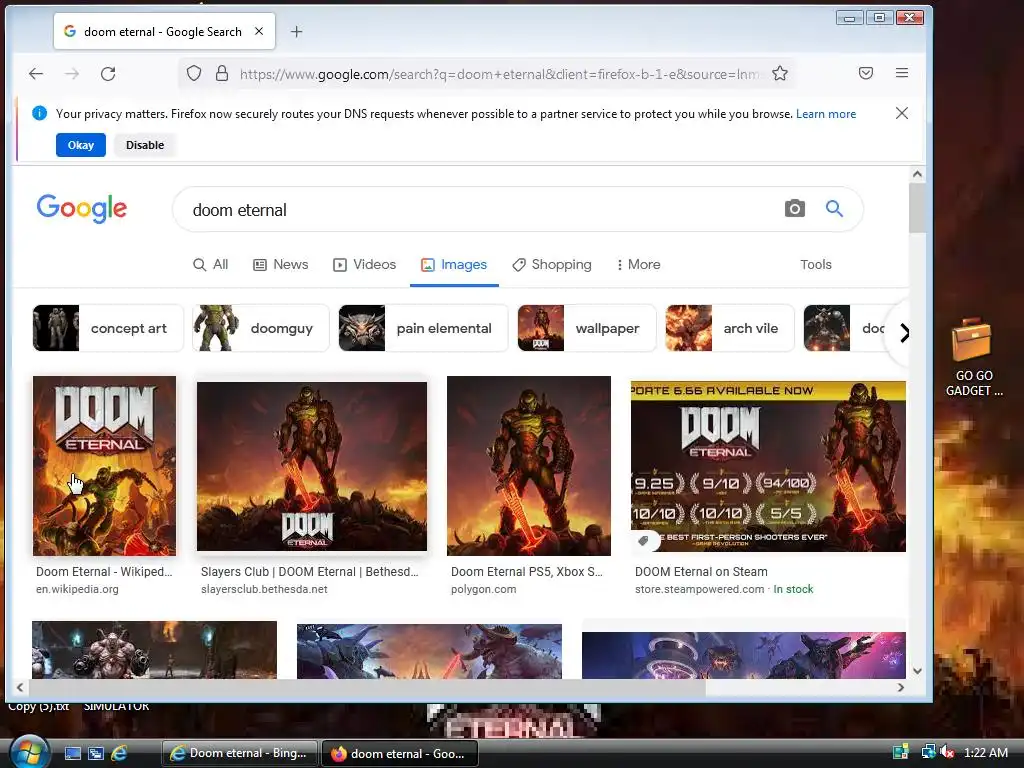Click Disable on the DNS privacy notice
The height and width of the screenshot is (768, 1024).
click(145, 145)
